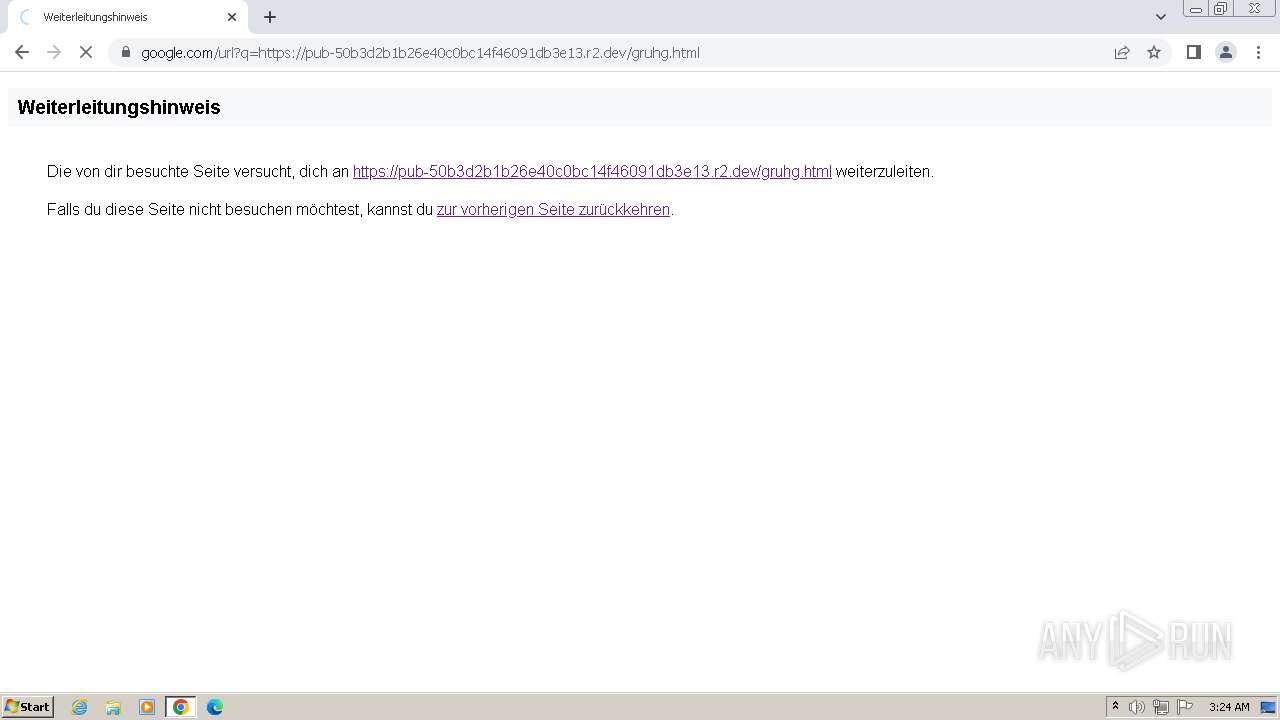
Task: Click the forward navigation arrow
Action: [x=54, y=52]
